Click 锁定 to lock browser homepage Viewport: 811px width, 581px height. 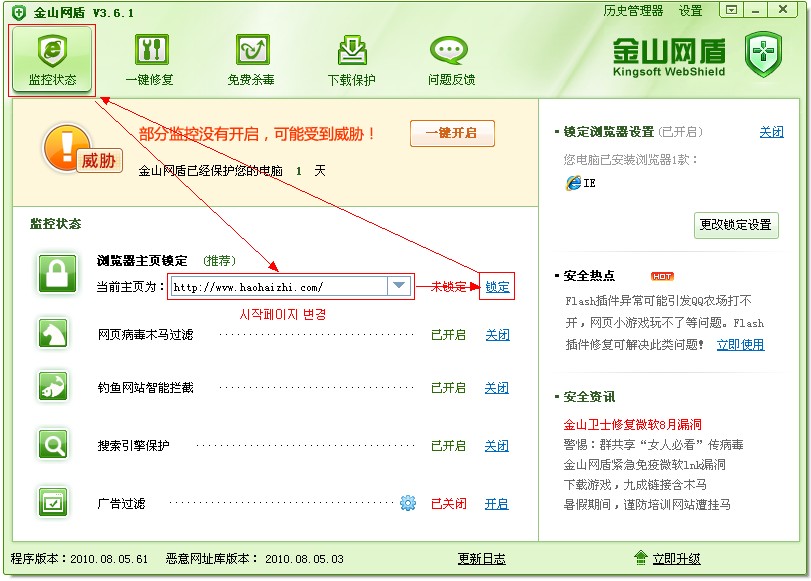497,287
